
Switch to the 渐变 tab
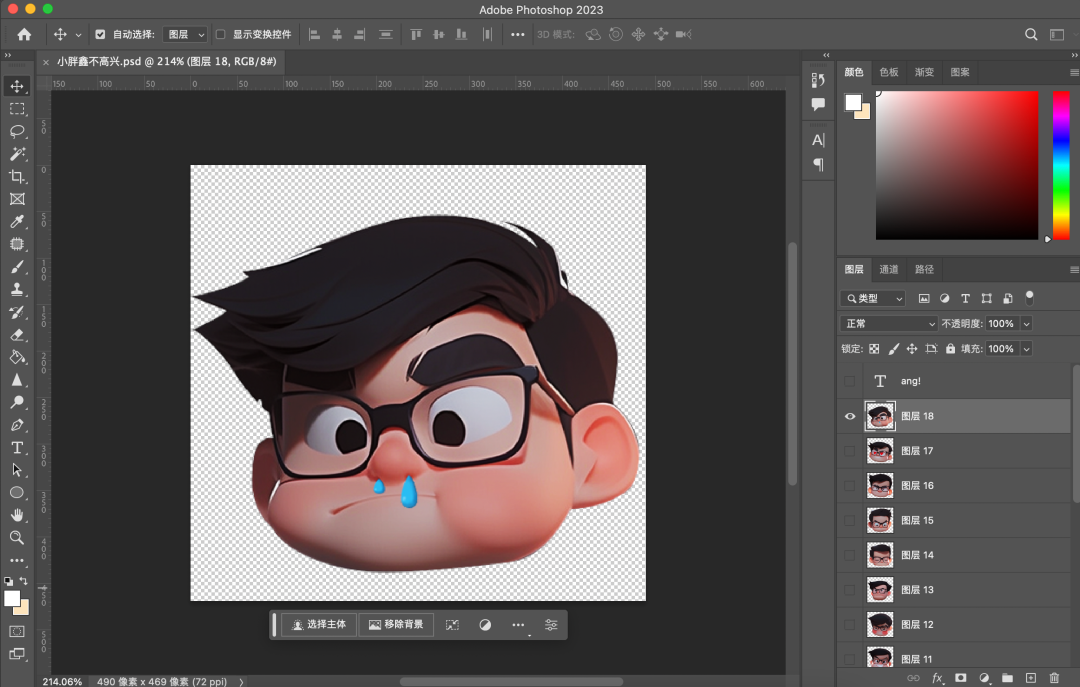click(x=924, y=72)
